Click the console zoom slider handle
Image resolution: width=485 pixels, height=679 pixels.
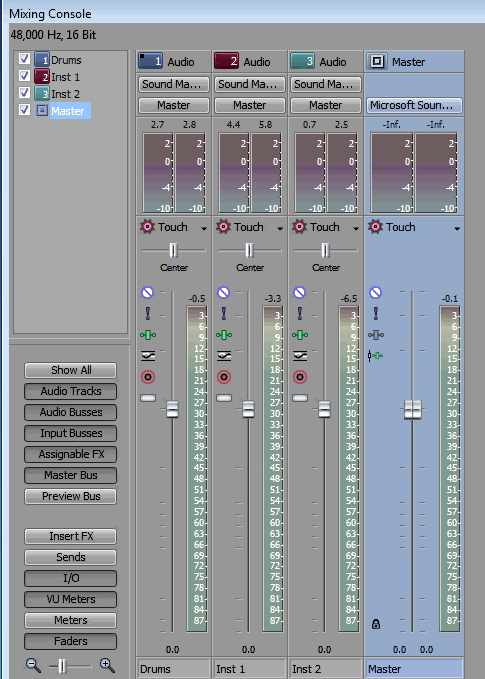62,666
